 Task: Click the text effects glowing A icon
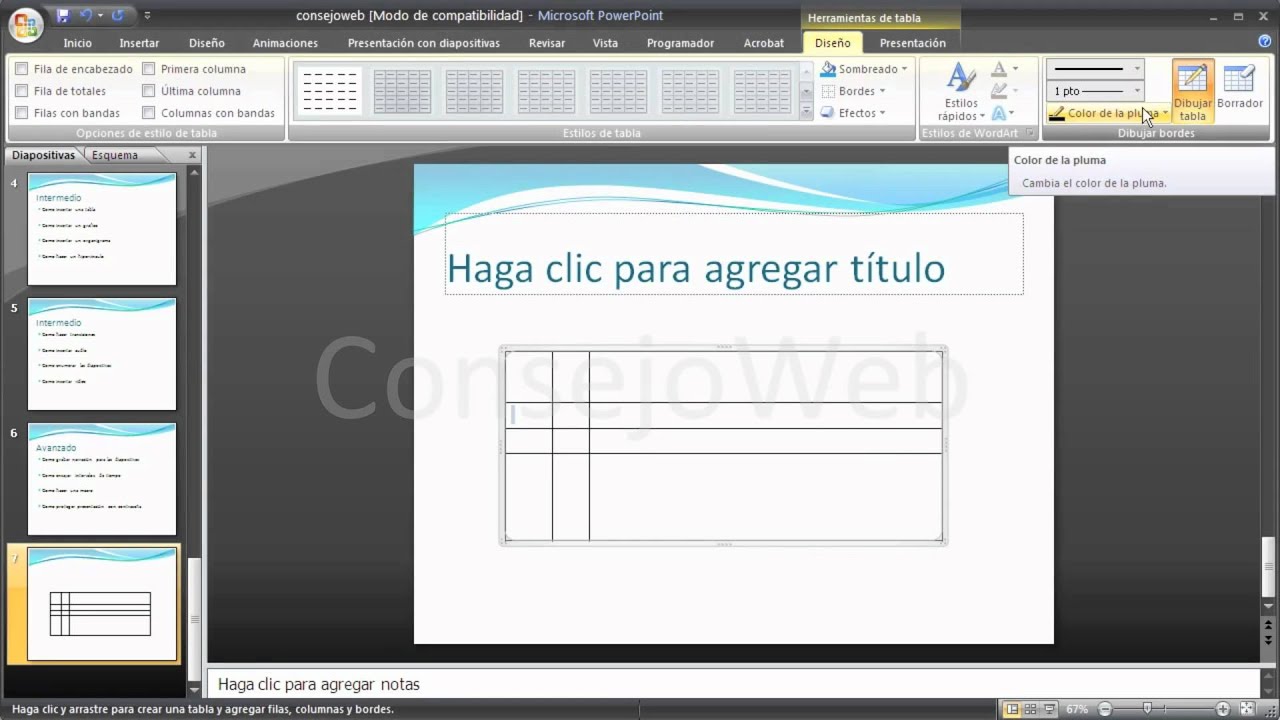pos(998,113)
